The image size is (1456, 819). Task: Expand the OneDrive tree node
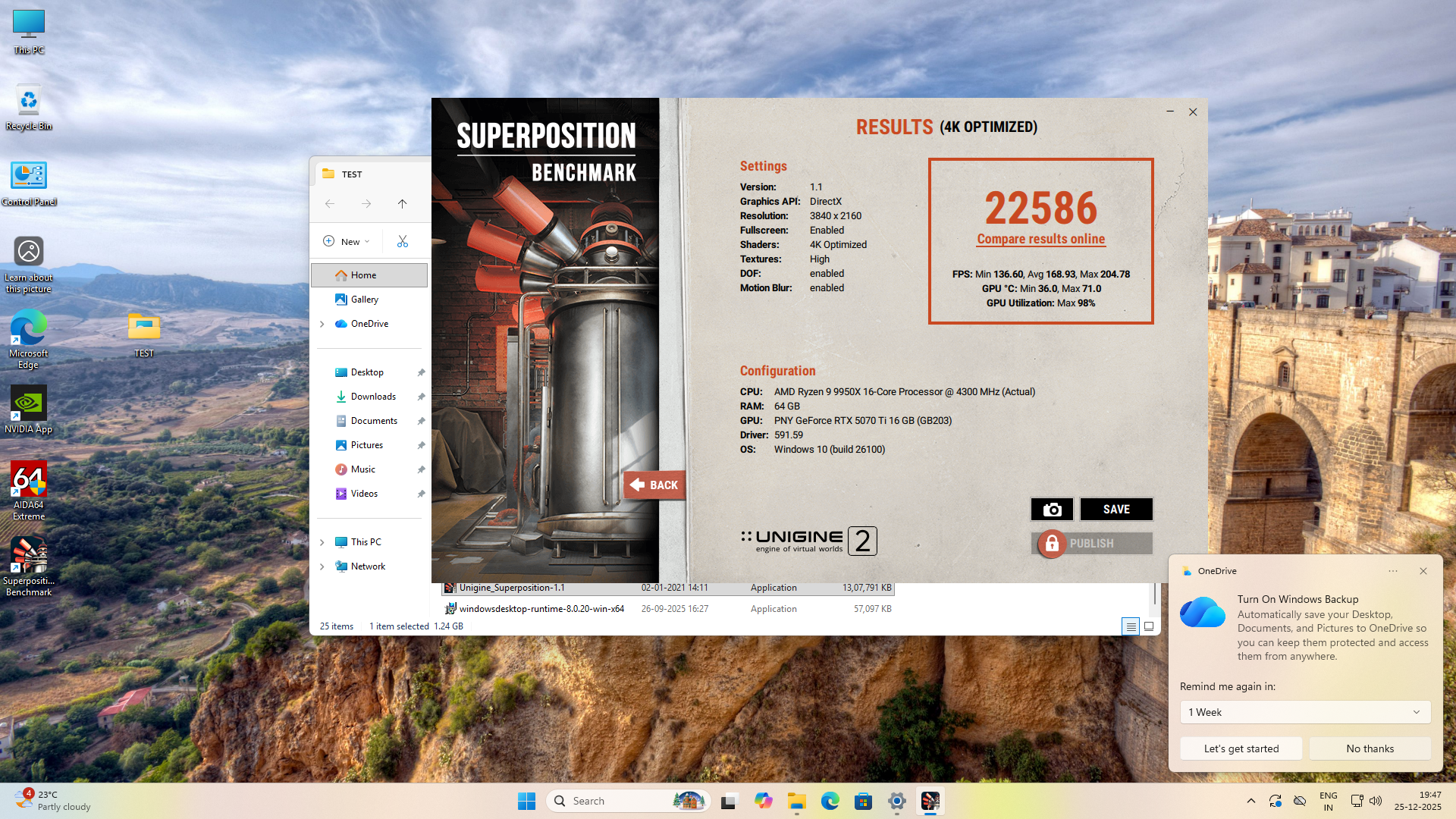[x=322, y=324]
